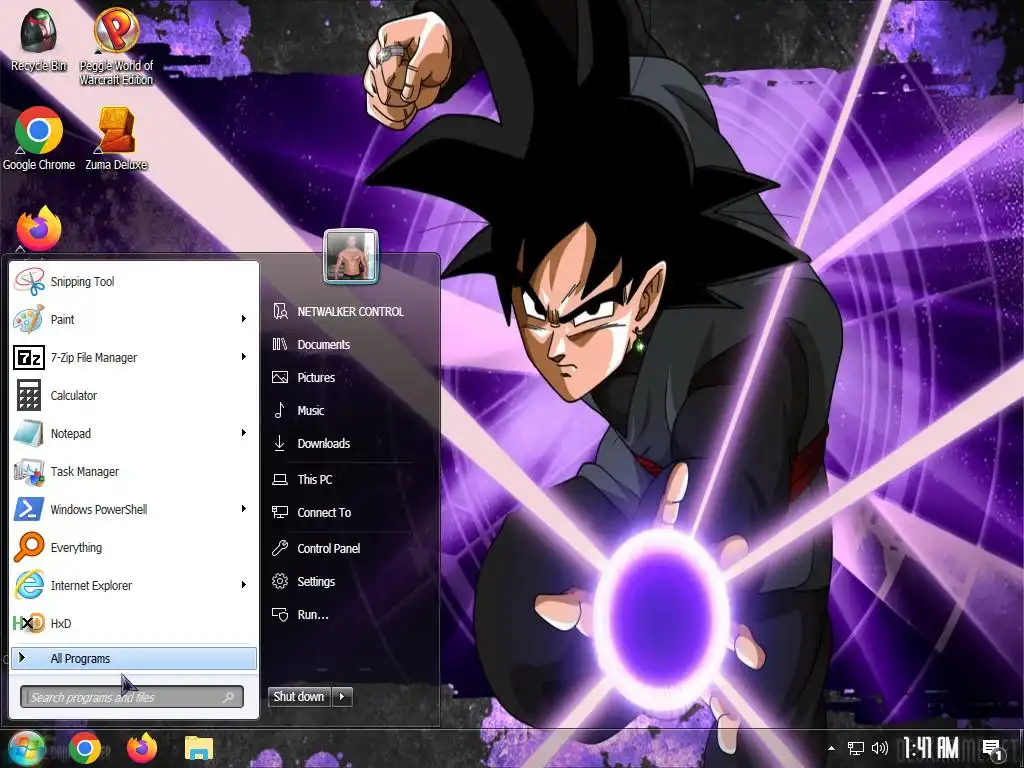Expand the Windows PowerShell submenu arrow
The width and height of the screenshot is (1024, 768).
tap(244, 509)
